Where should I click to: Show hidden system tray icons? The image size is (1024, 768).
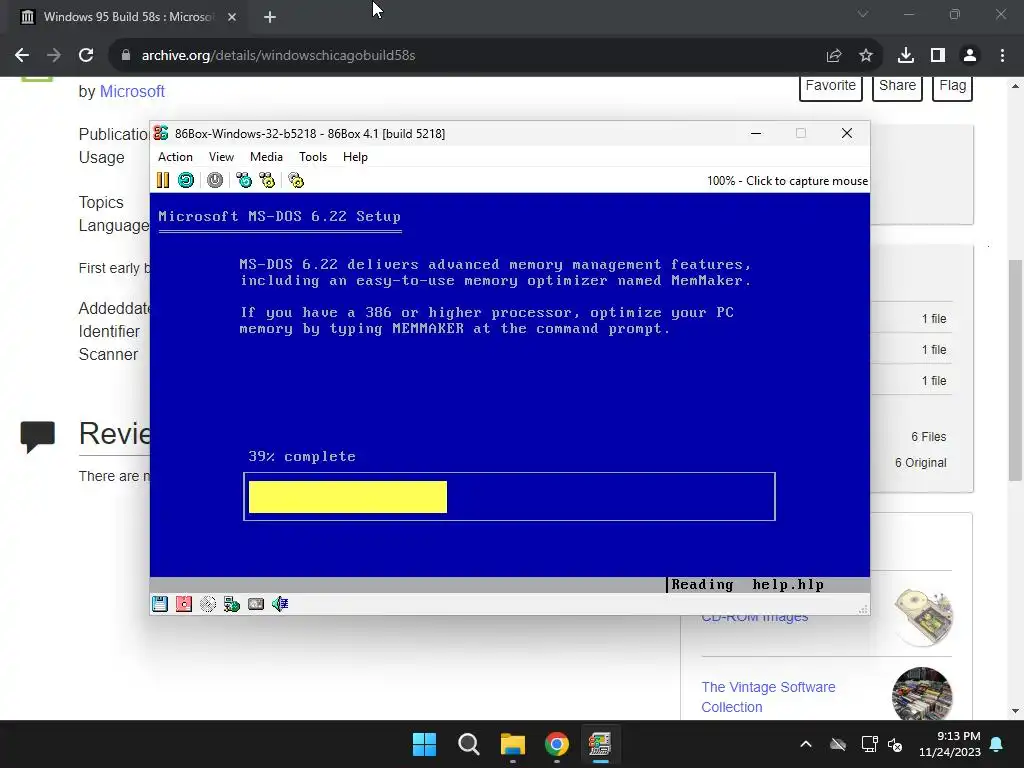806,744
